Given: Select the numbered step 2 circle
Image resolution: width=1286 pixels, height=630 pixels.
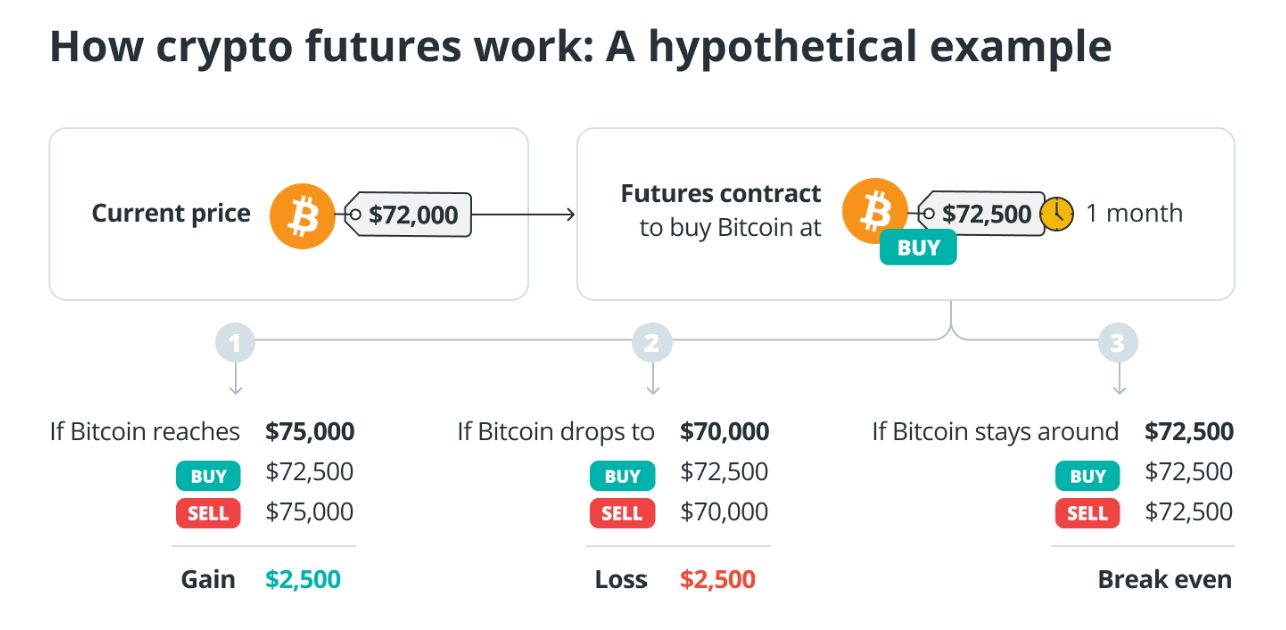Looking at the screenshot, I should coord(652,344).
